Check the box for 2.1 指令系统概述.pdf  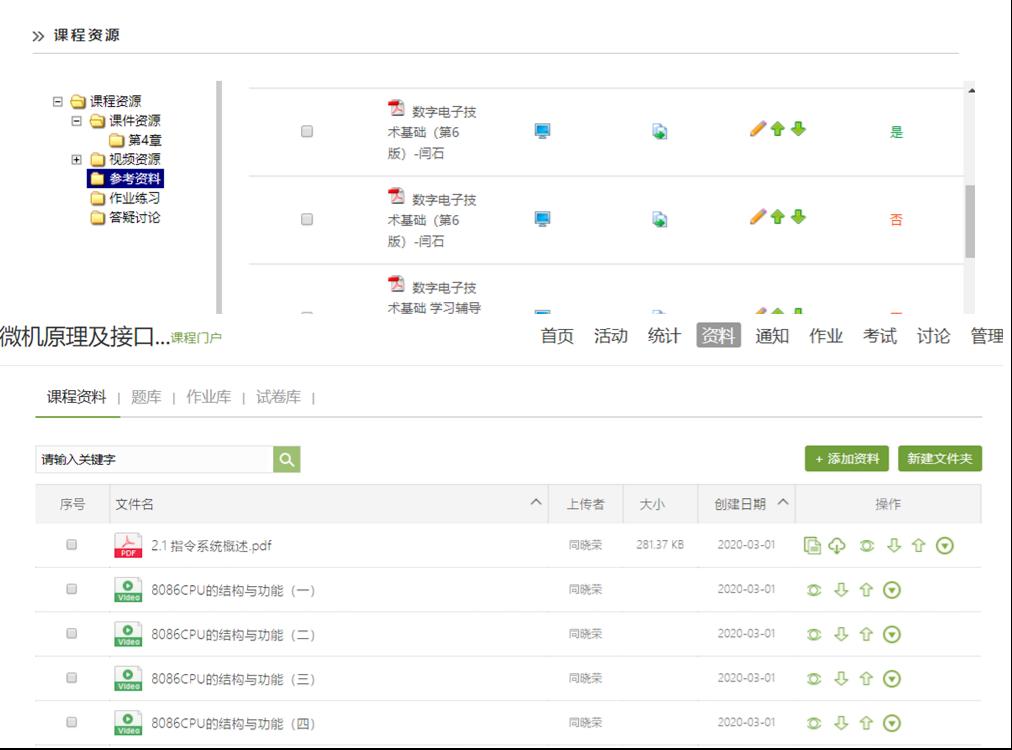71,545
